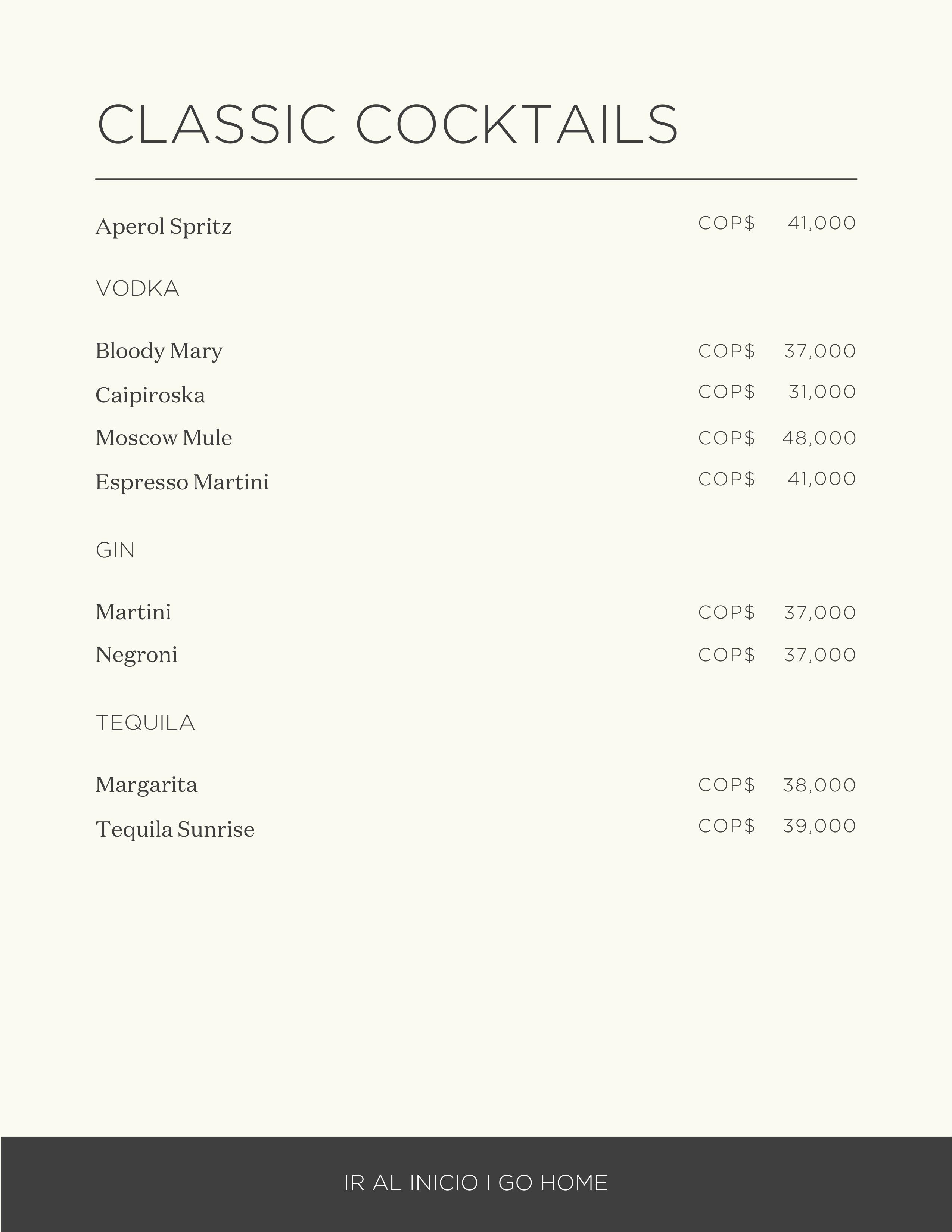Click the Martini entry under GIN
Image resolution: width=952 pixels, height=1232 pixels.
click(x=133, y=612)
